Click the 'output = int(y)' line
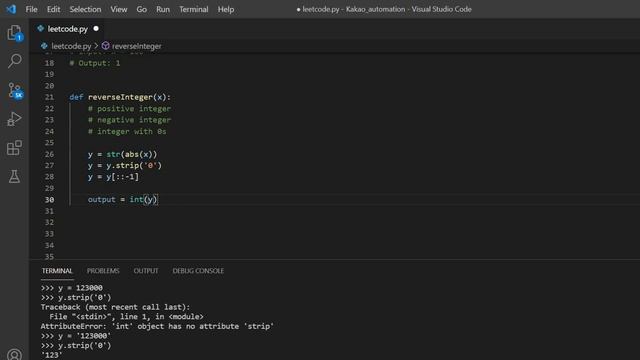The image size is (640, 360). 122,200
